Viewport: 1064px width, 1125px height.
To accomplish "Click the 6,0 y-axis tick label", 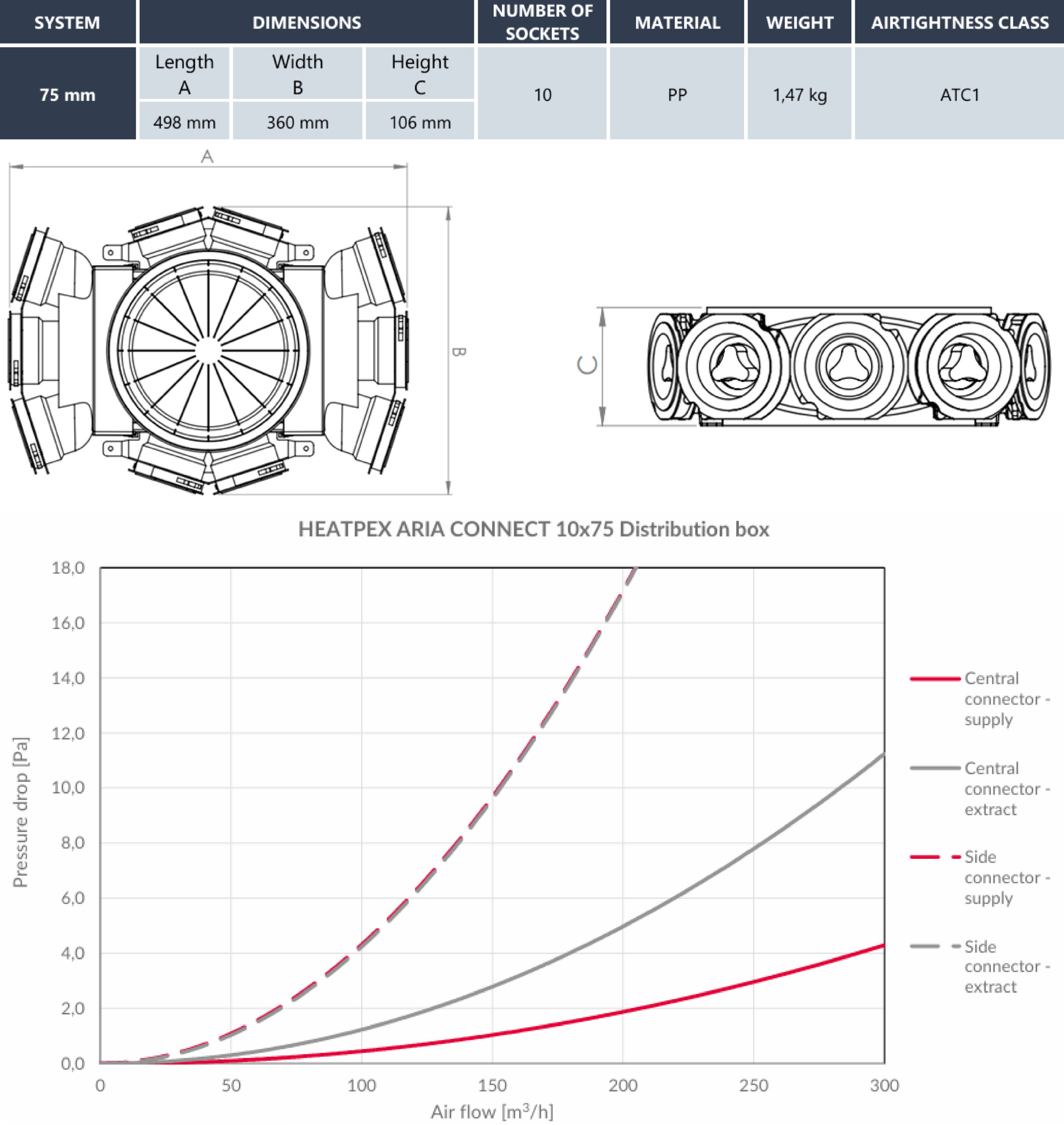I will coord(73,898).
